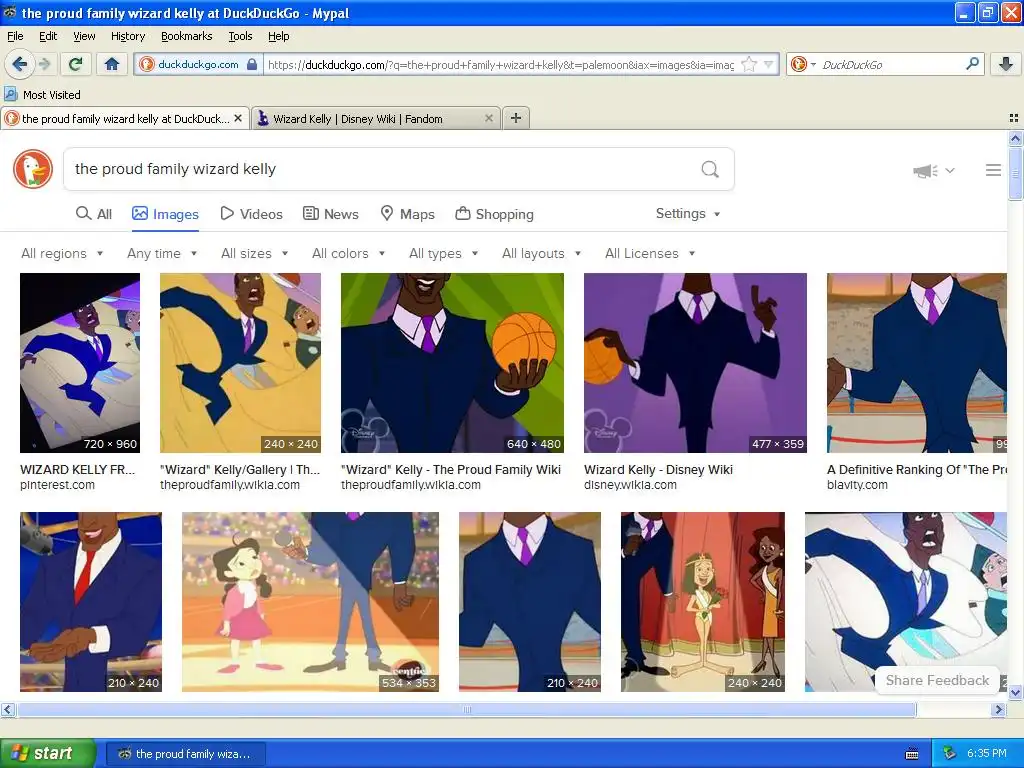Open the Help menu
Viewport: 1024px width, 768px height.
point(278,36)
